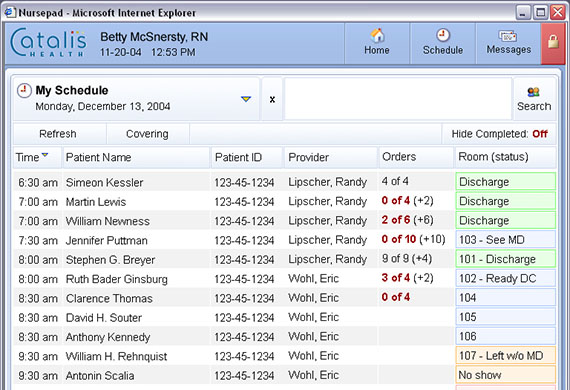
Task: Click the 101 - Discharge status
Action: point(506,259)
